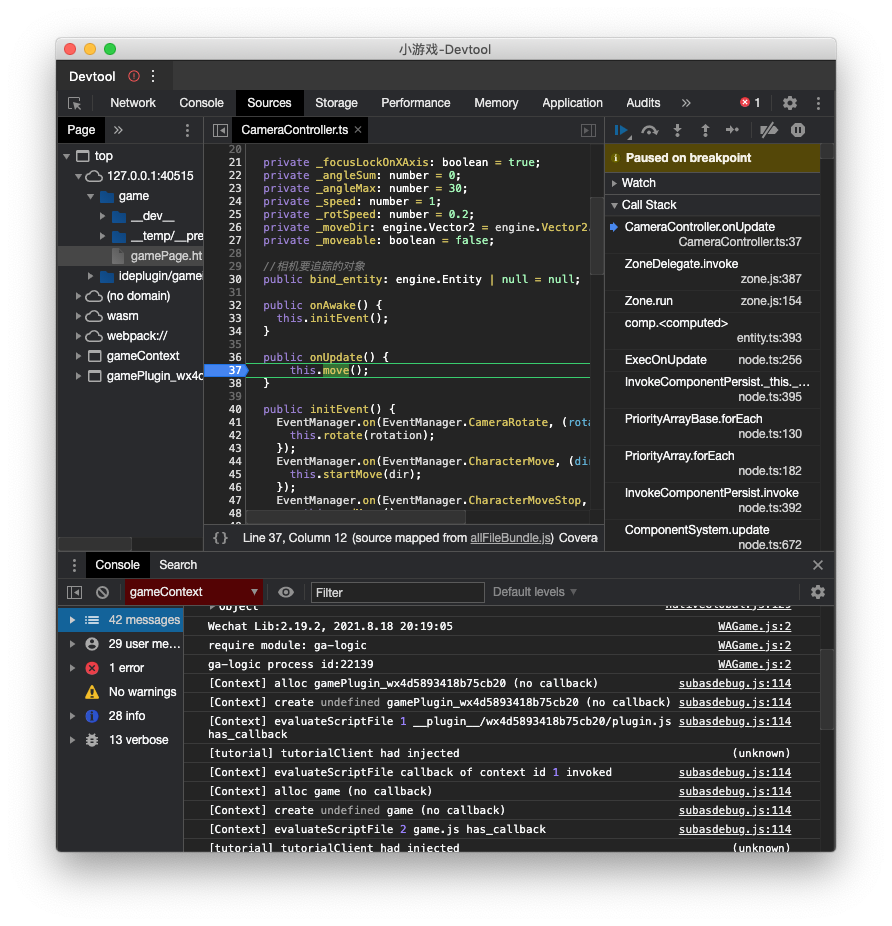Open DevTools settings gear in tab bar

tap(790, 103)
